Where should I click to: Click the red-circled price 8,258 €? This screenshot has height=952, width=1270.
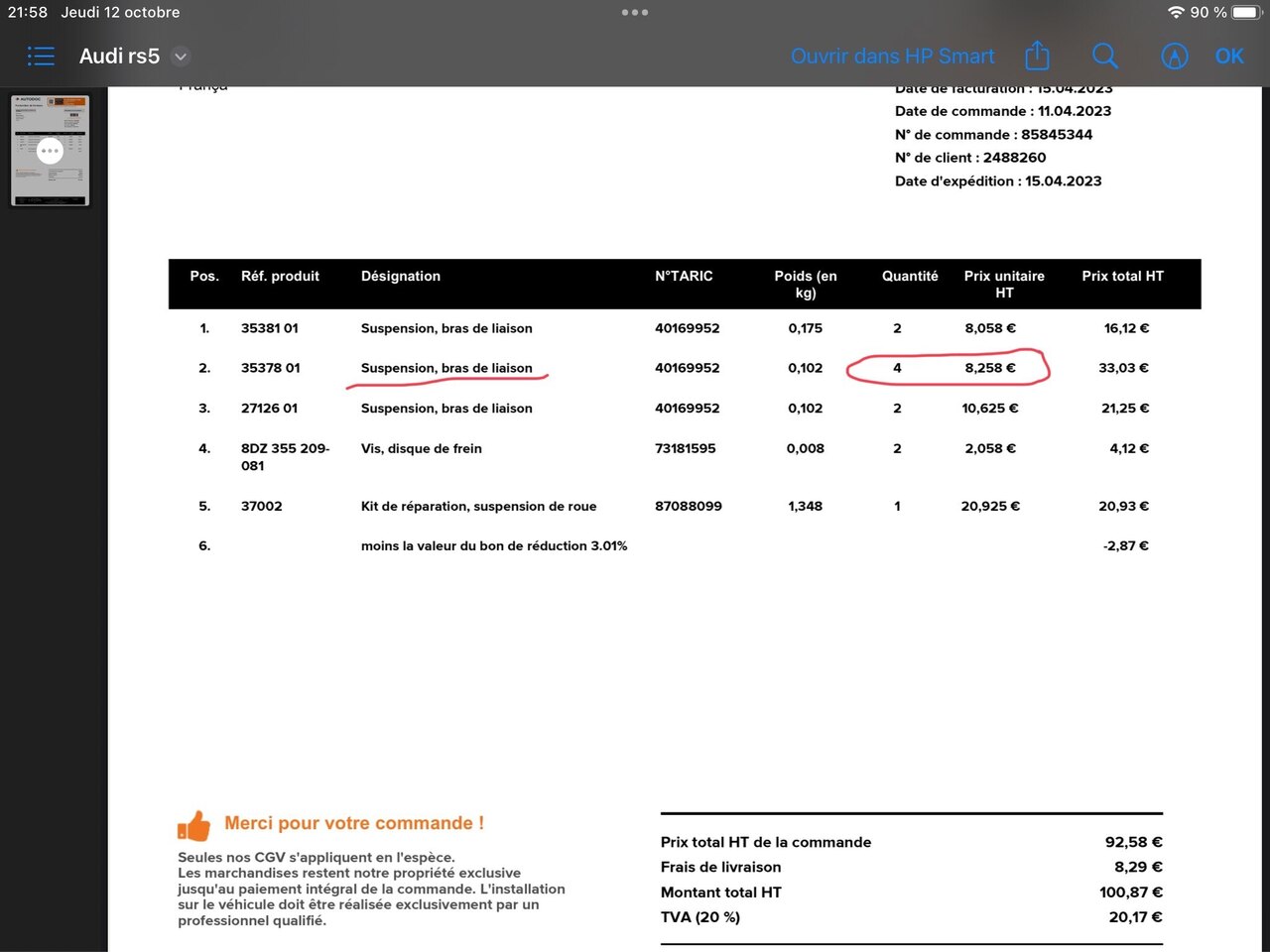989,368
